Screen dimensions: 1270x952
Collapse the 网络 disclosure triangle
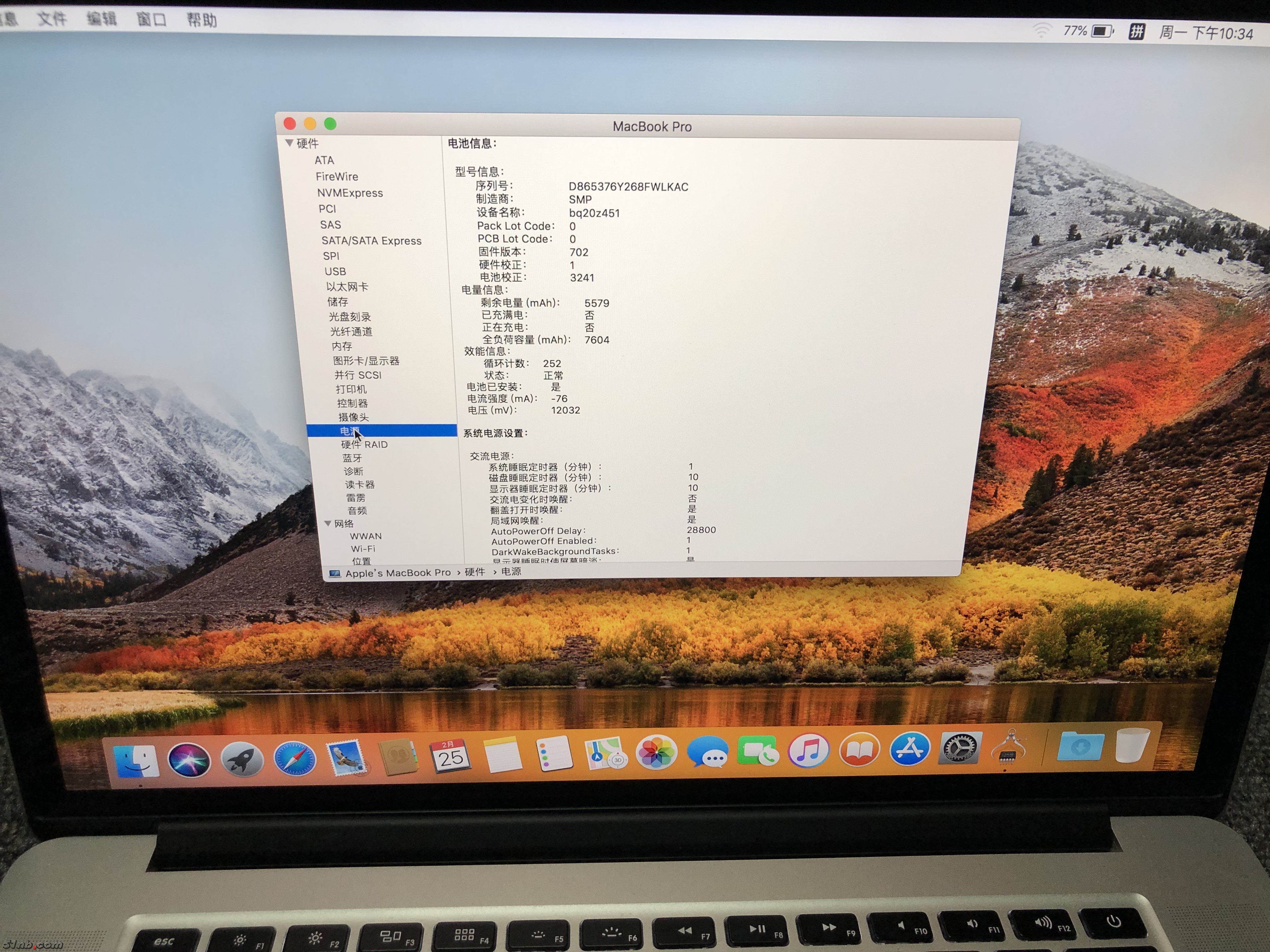[328, 523]
